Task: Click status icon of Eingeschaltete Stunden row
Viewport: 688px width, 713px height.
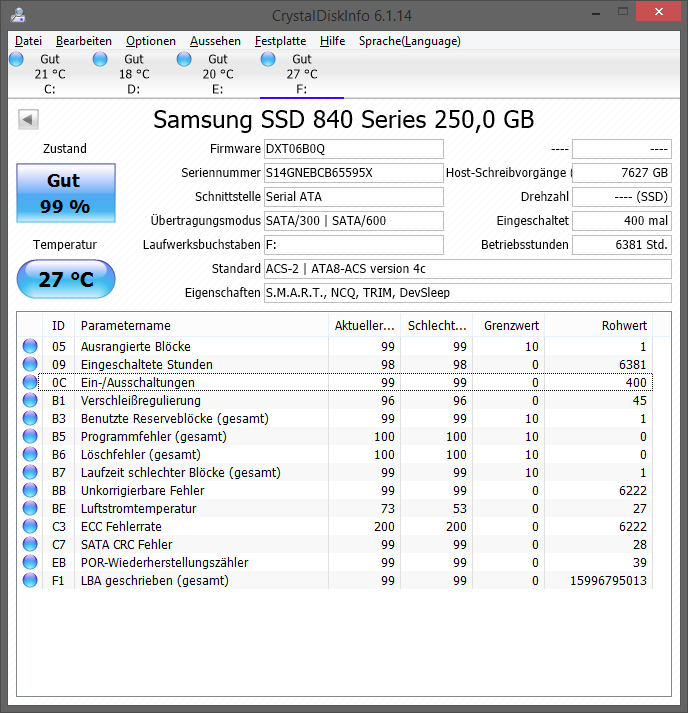Action: 30,364
